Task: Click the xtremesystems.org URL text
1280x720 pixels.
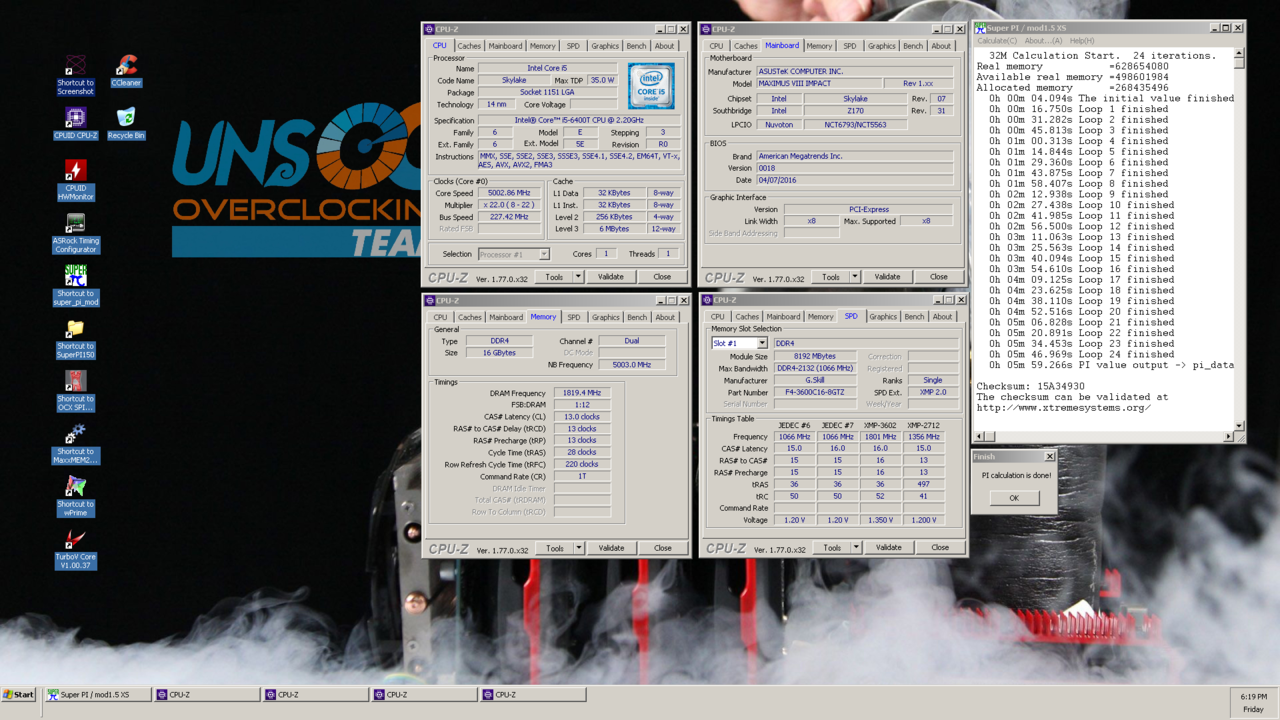Action: (x=1063, y=408)
